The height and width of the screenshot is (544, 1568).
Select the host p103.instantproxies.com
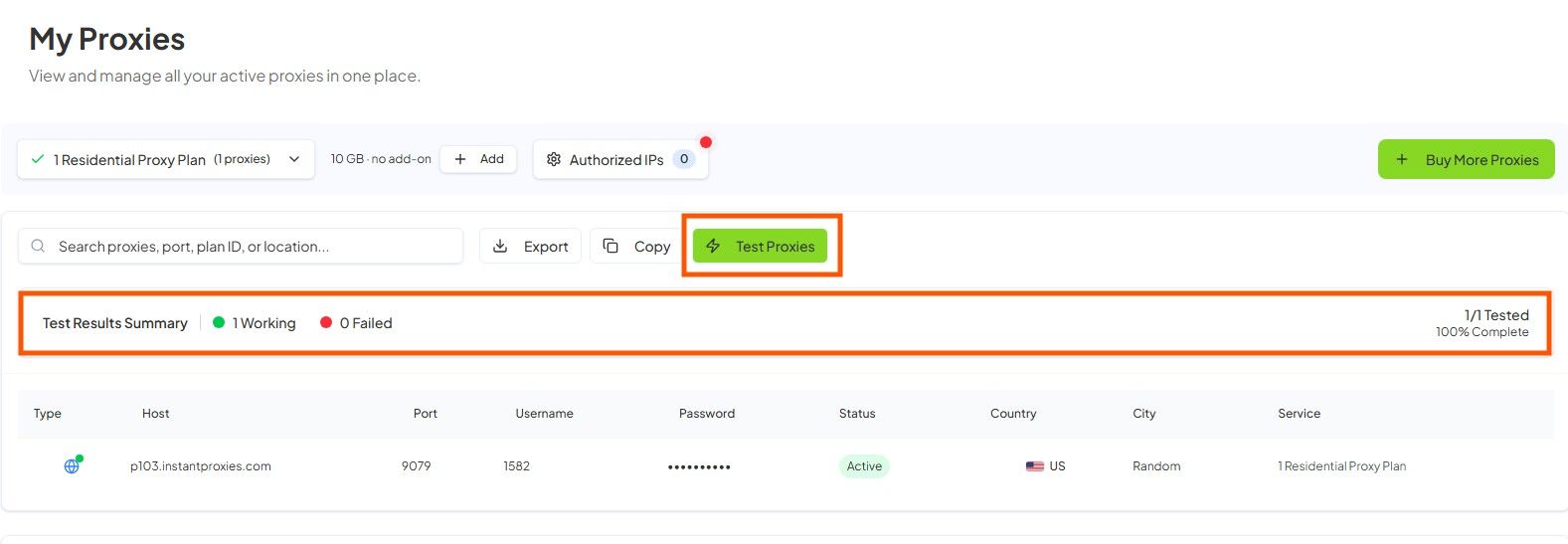pos(201,465)
